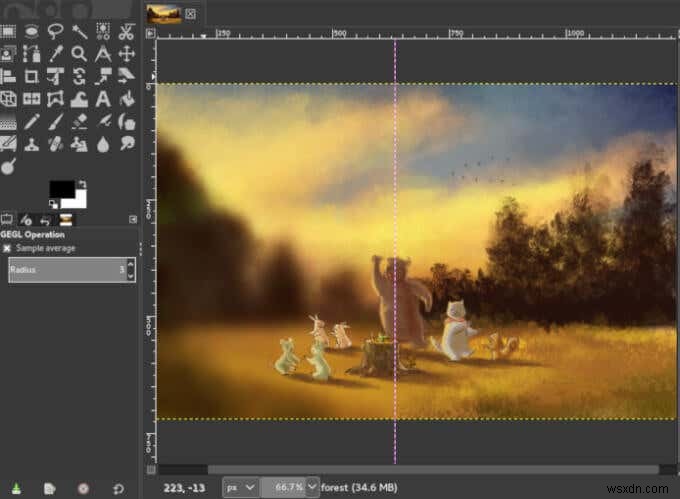Increase Radius with the up arrow
This screenshot has width=680, height=499.
click(x=131, y=264)
